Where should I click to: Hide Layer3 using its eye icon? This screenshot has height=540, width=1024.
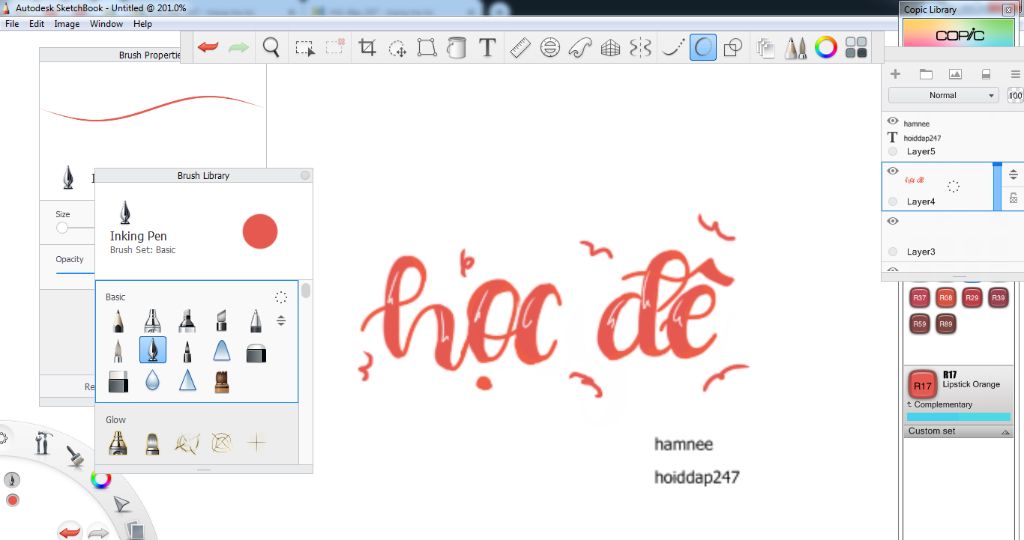893,221
